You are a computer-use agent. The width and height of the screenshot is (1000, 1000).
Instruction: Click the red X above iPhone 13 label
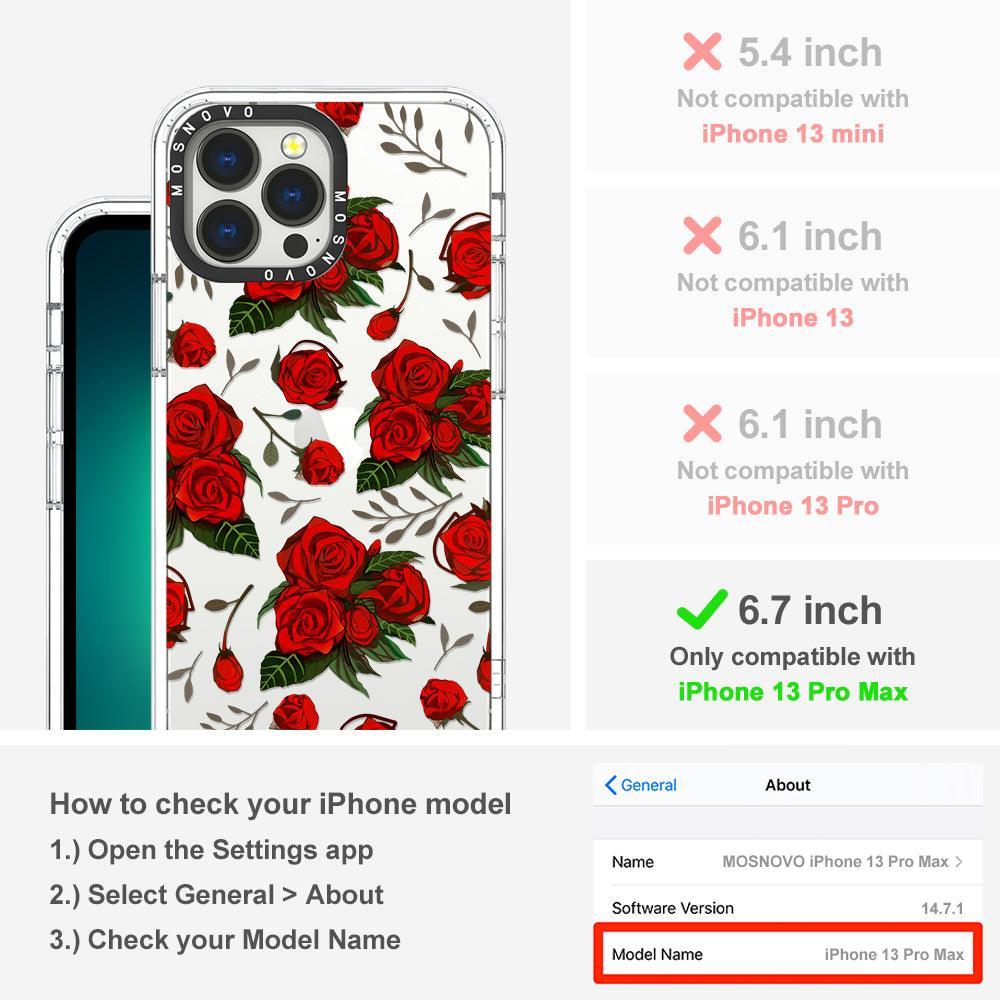click(x=702, y=235)
